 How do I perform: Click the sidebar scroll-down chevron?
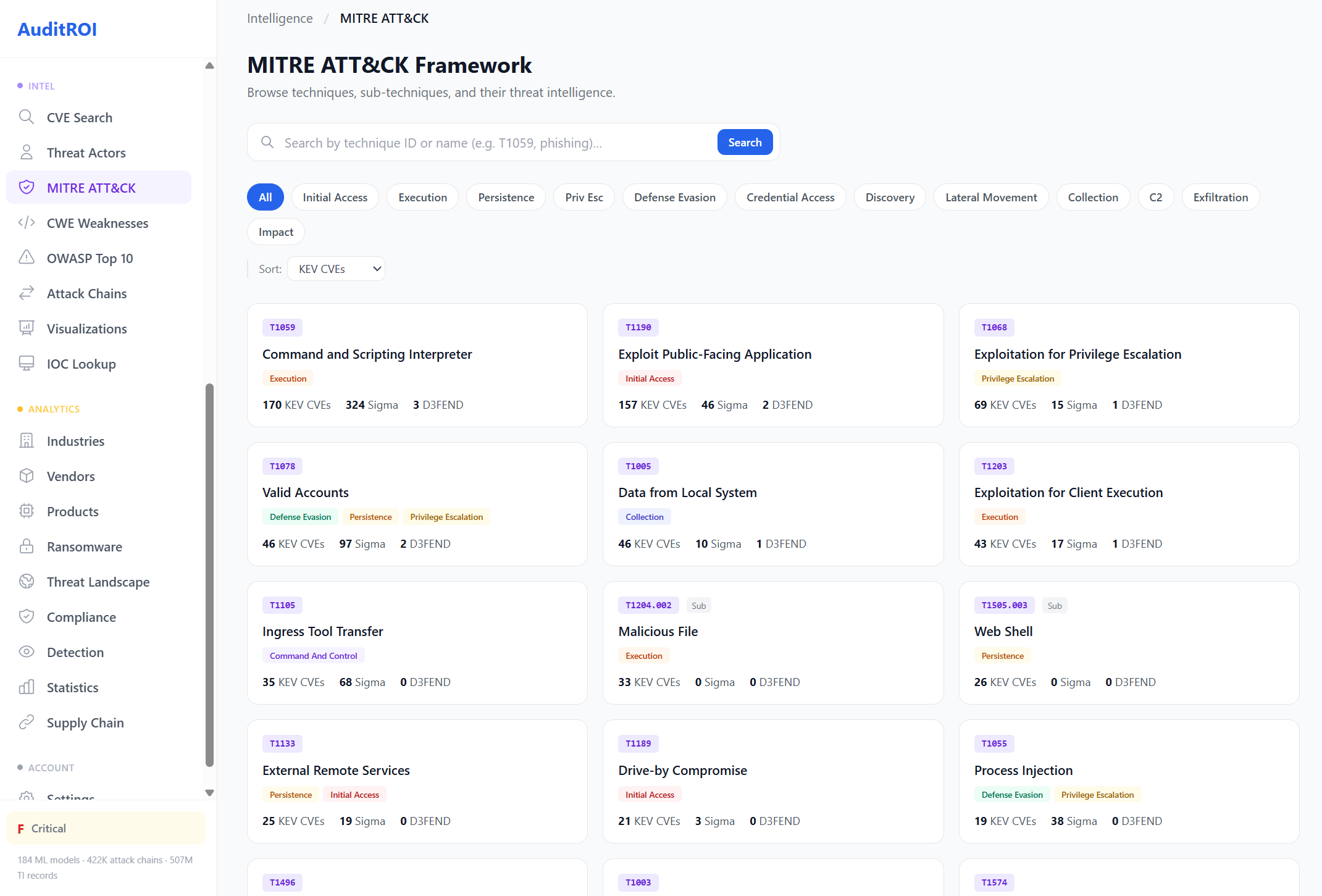pos(210,793)
